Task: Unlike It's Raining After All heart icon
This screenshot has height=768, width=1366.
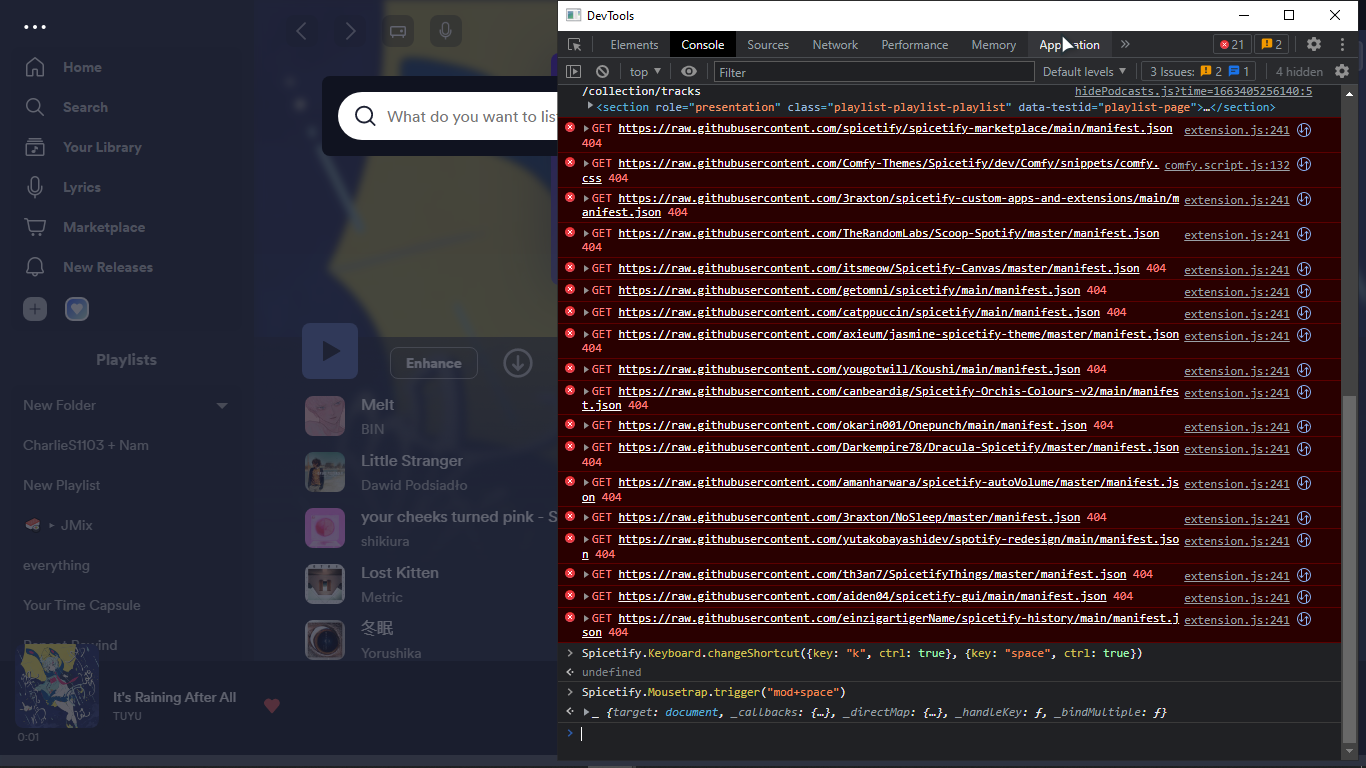Action: pos(271,705)
